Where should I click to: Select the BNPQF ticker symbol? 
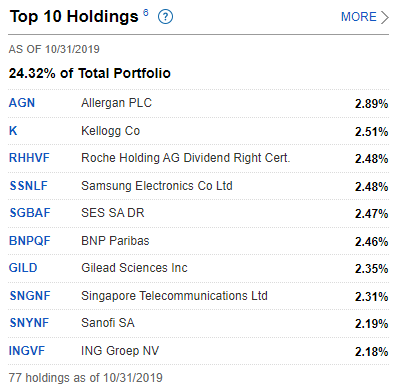(x=29, y=241)
